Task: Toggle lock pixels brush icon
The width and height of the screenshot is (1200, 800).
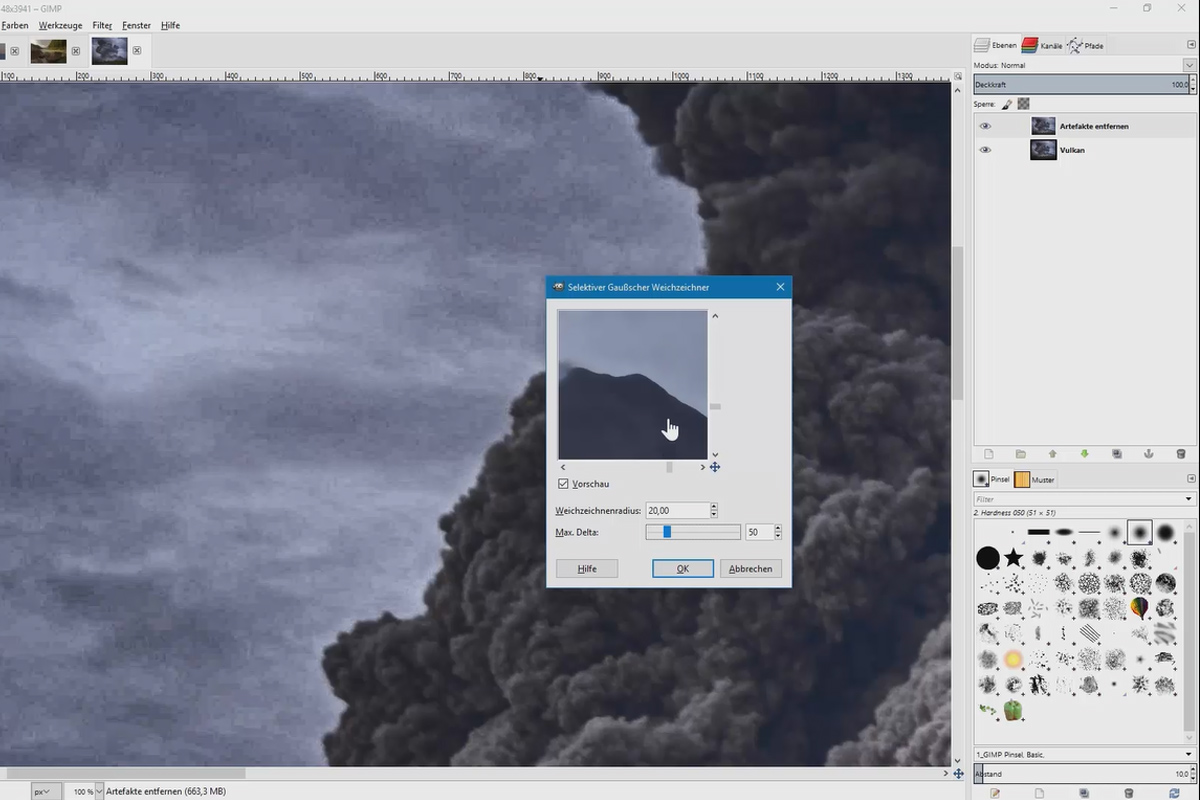Action: [x=1008, y=104]
